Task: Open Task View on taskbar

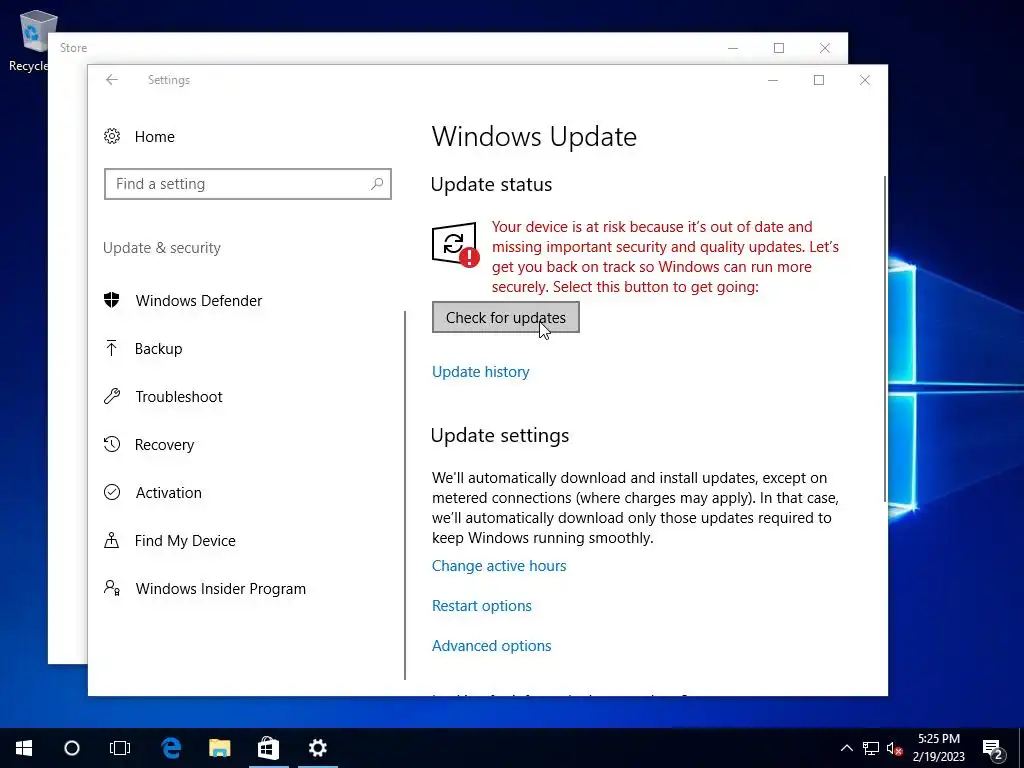Action: tap(120, 748)
